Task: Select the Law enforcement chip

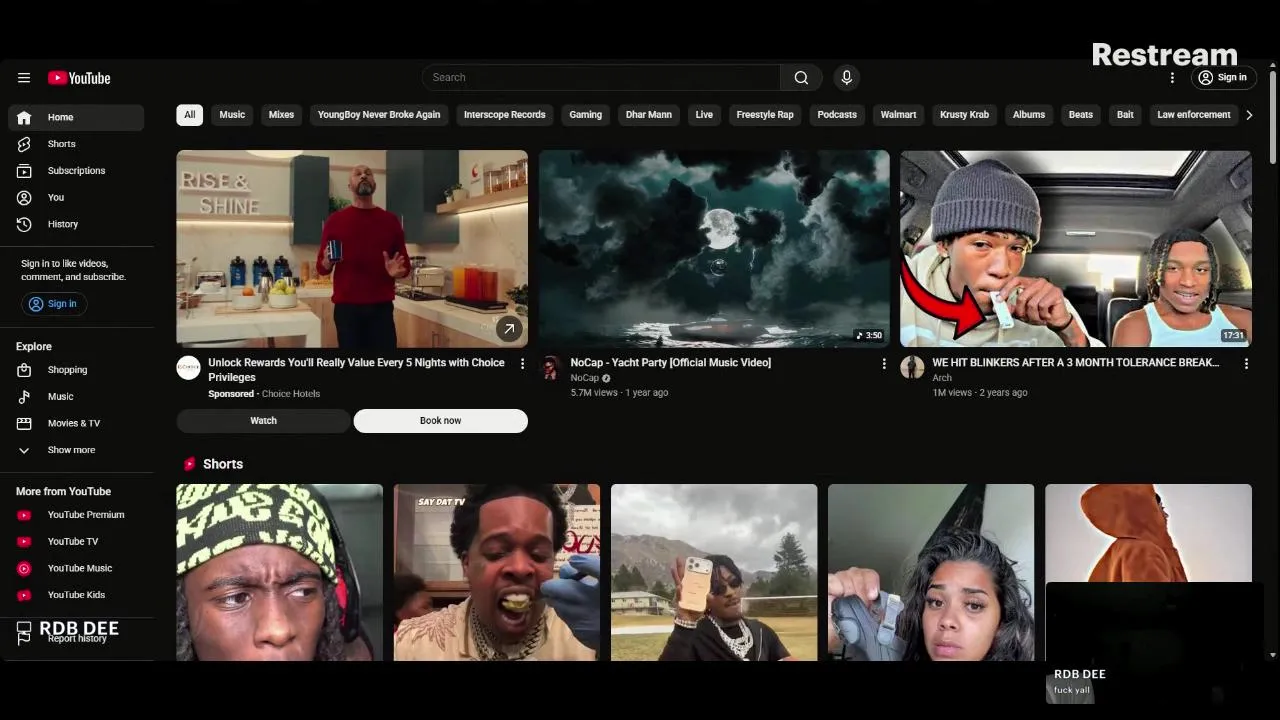Action: point(1194,115)
